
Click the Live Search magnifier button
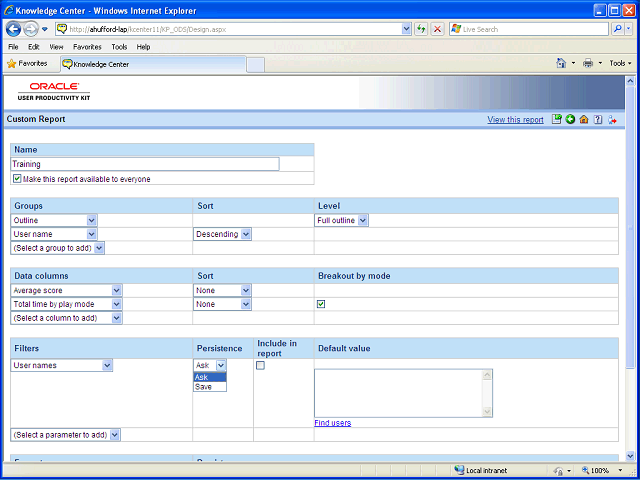pyautogui.click(x=618, y=29)
